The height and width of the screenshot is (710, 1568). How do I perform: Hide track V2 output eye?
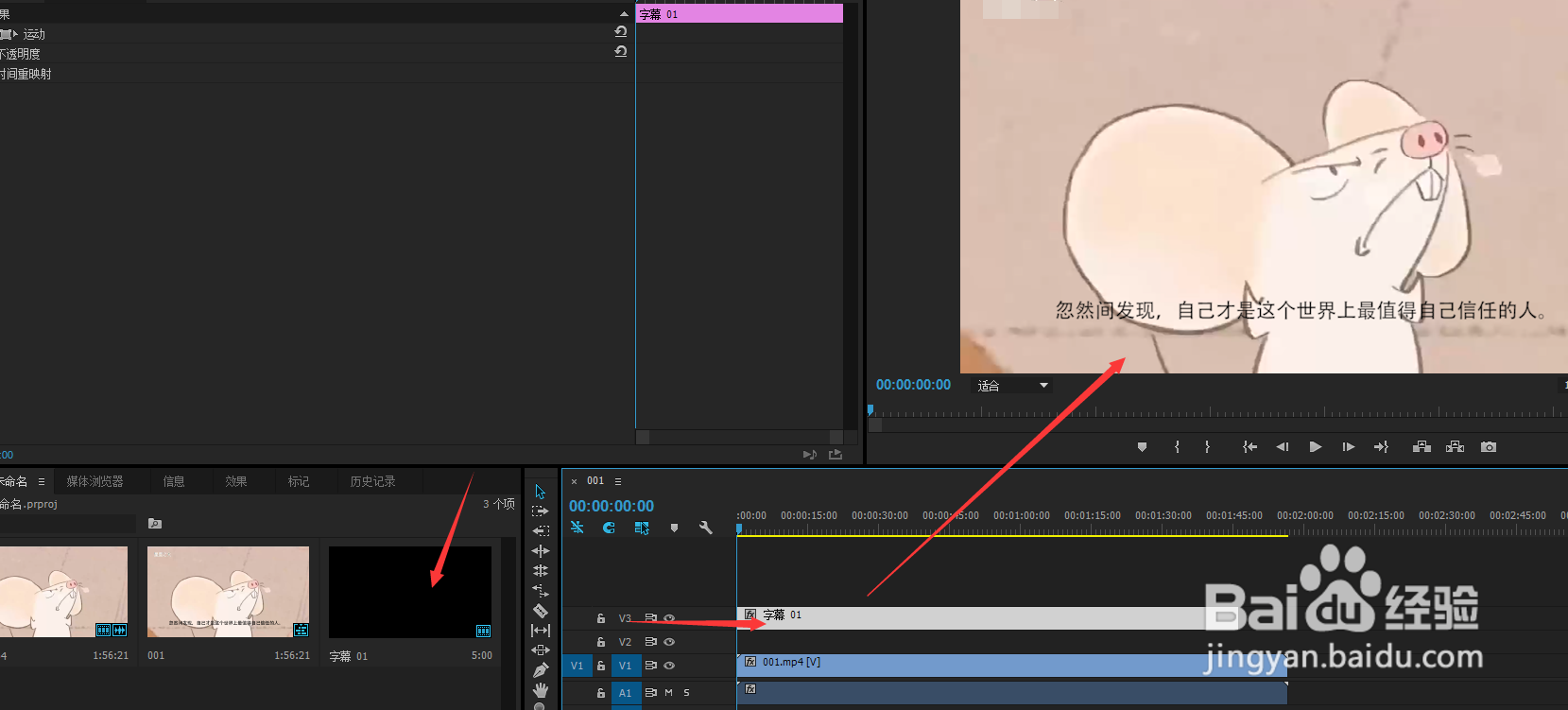[669, 642]
